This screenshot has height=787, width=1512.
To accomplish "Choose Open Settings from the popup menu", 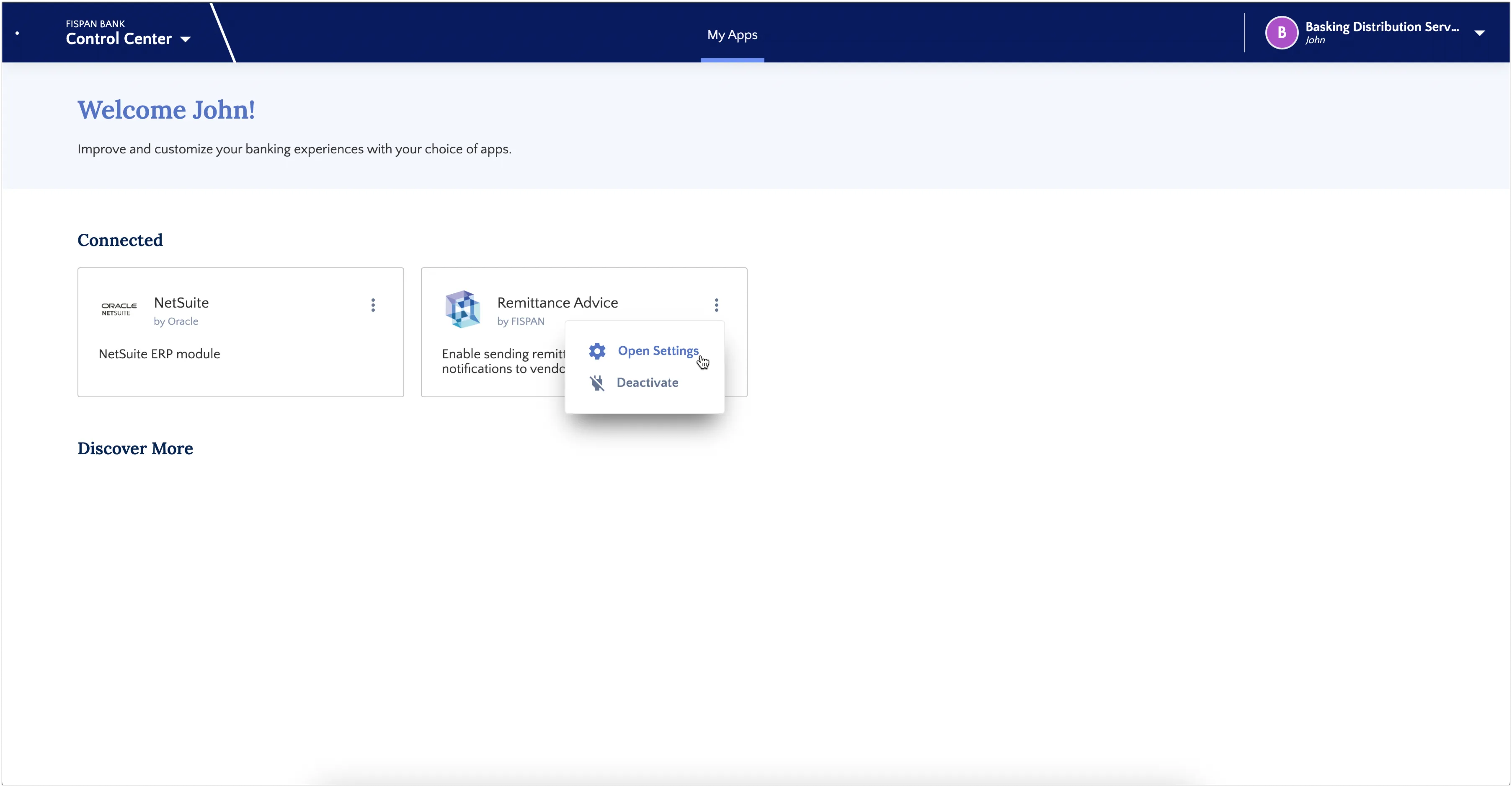I will 645,351.
